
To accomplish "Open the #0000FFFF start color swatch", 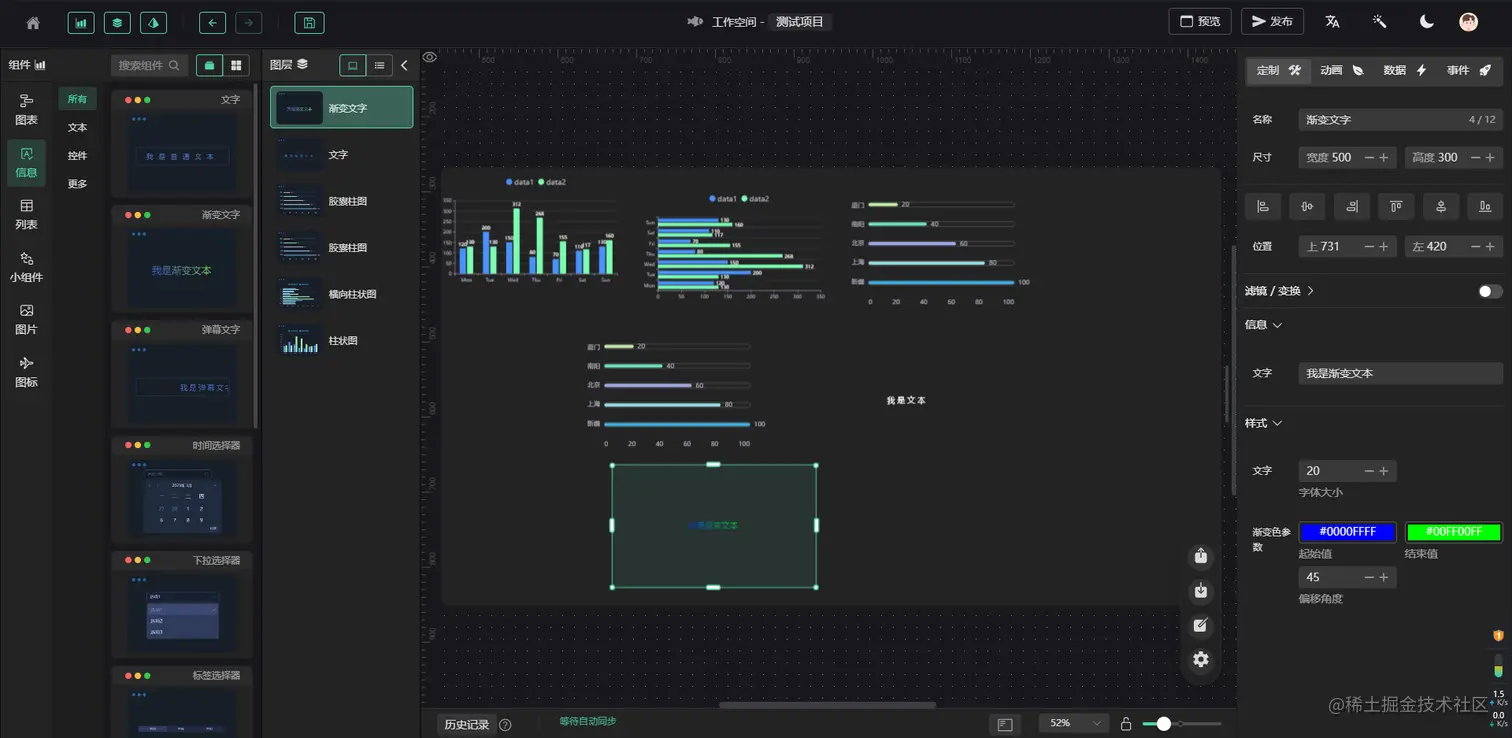I will (x=1347, y=532).
